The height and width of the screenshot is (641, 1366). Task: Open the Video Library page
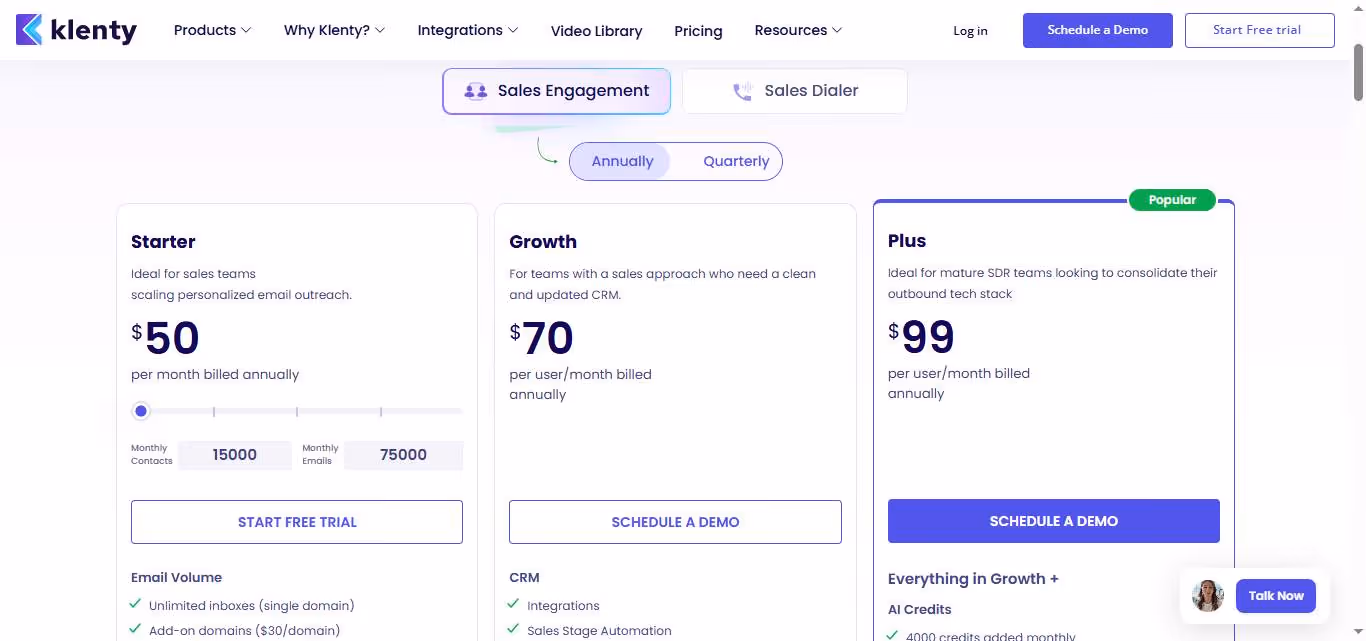click(x=597, y=31)
